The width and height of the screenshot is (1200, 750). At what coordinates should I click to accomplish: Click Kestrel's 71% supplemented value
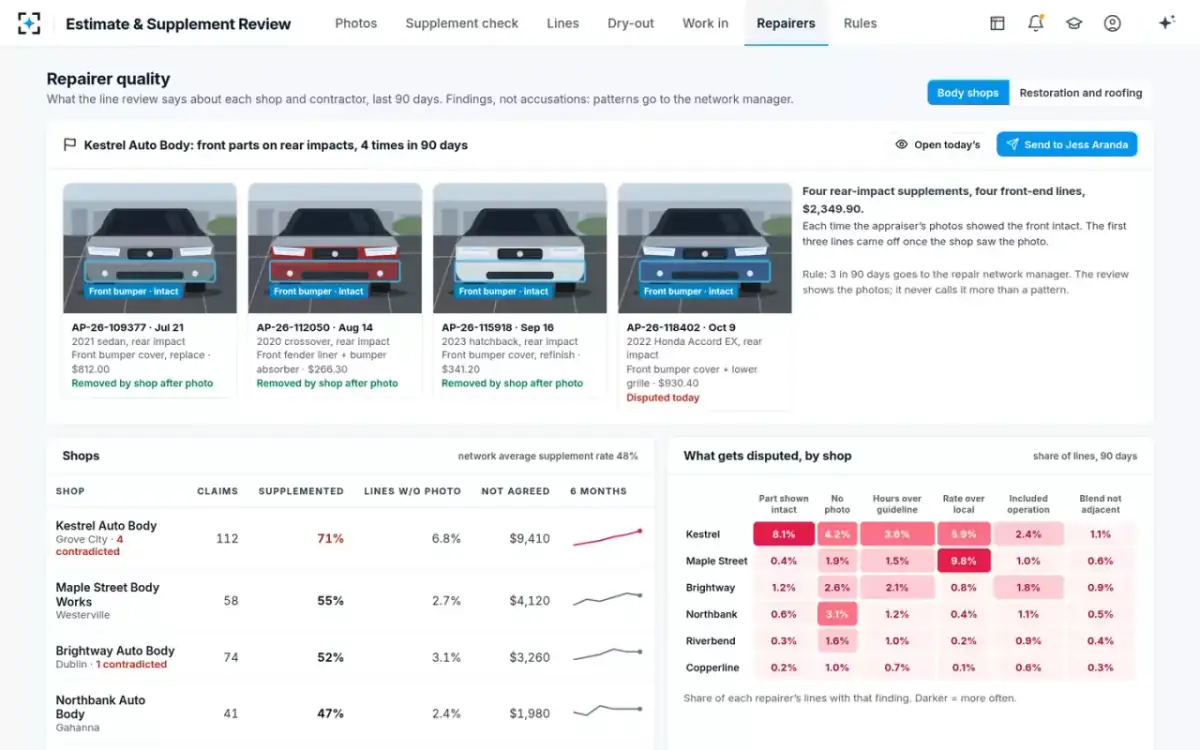(331, 538)
